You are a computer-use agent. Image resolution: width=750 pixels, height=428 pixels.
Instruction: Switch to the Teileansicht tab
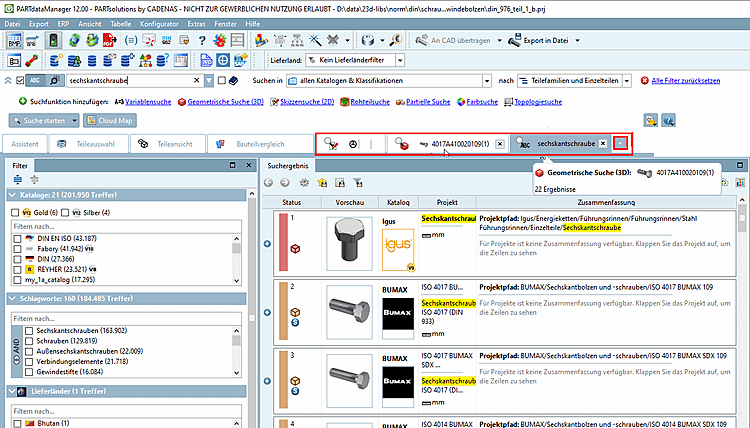click(168, 144)
